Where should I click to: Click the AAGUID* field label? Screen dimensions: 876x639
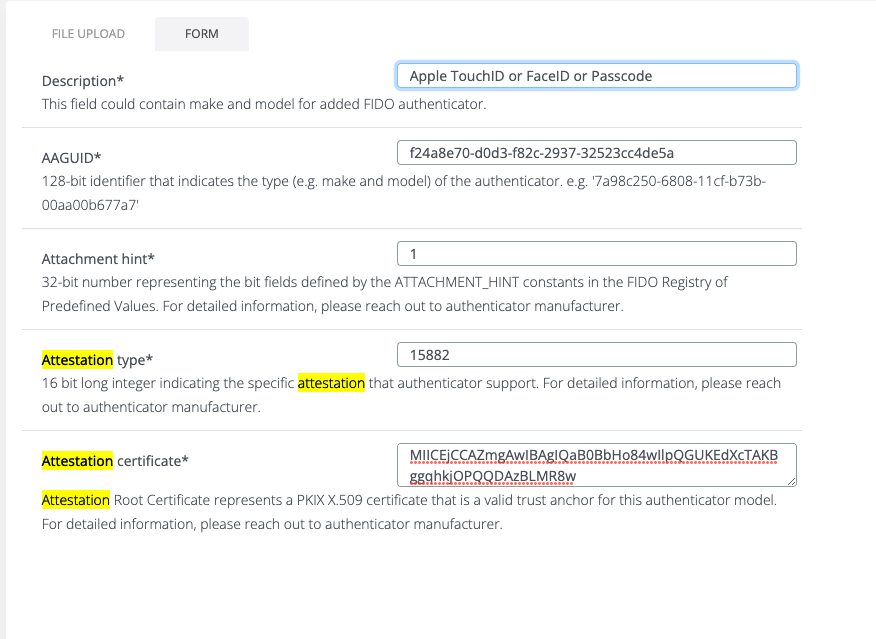[71, 158]
